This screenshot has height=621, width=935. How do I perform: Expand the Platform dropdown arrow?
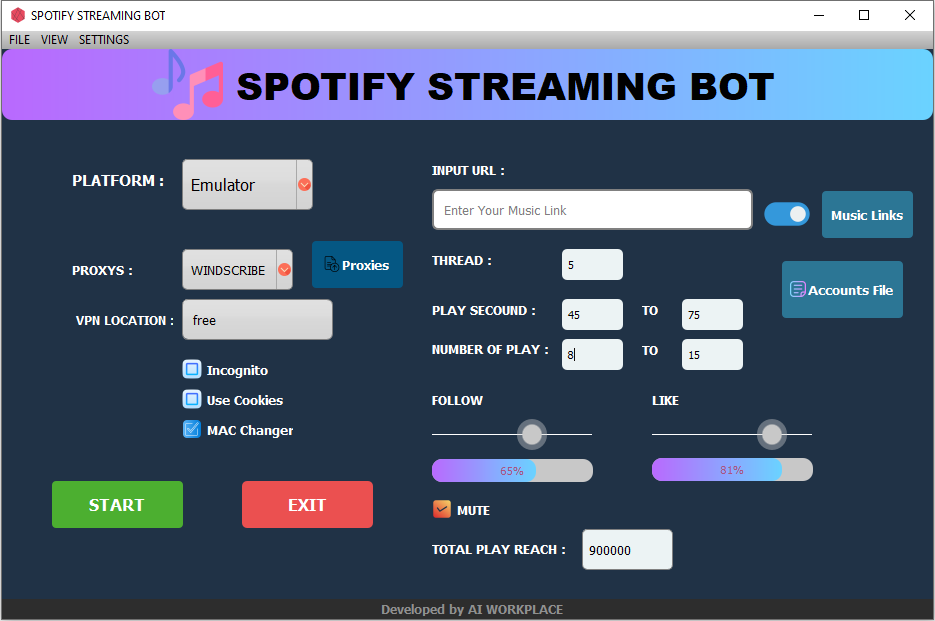304,184
